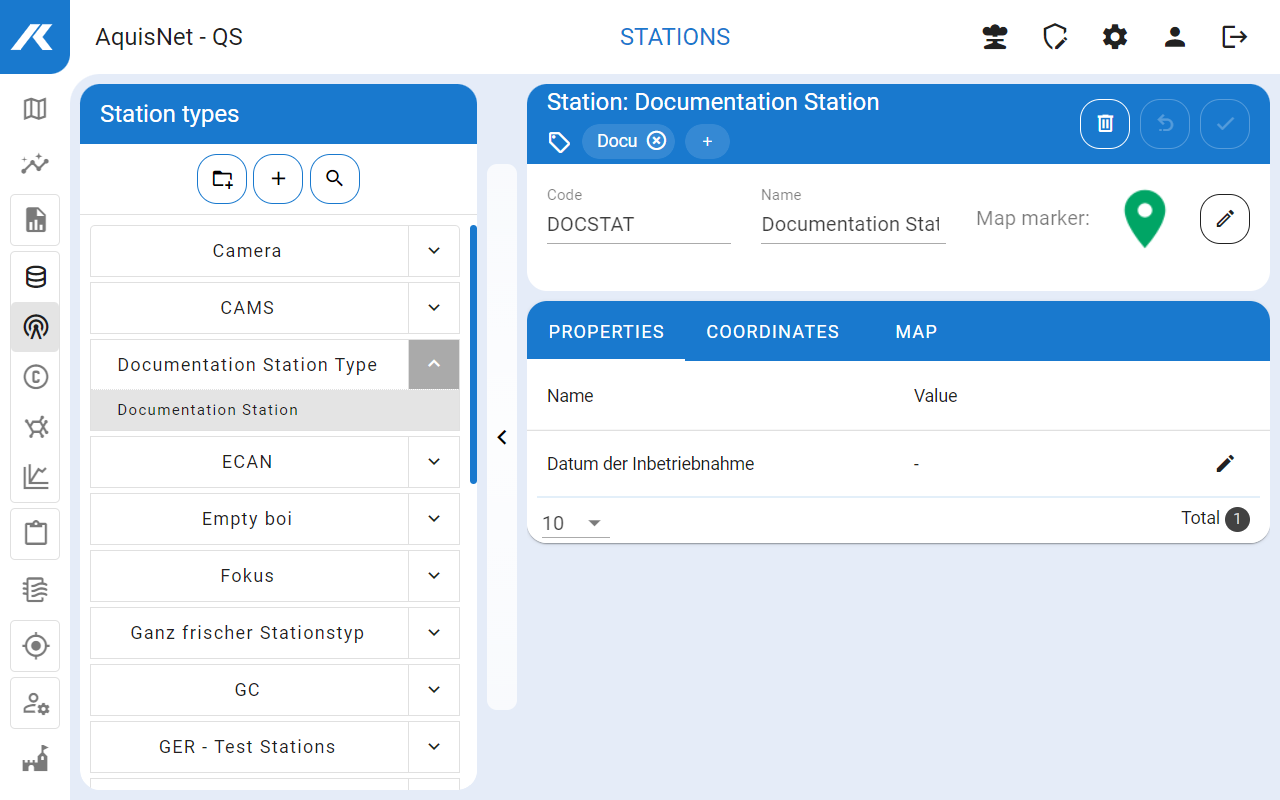Click the add folder icon
The height and width of the screenshot is (800, 1280).
point(222,179)
